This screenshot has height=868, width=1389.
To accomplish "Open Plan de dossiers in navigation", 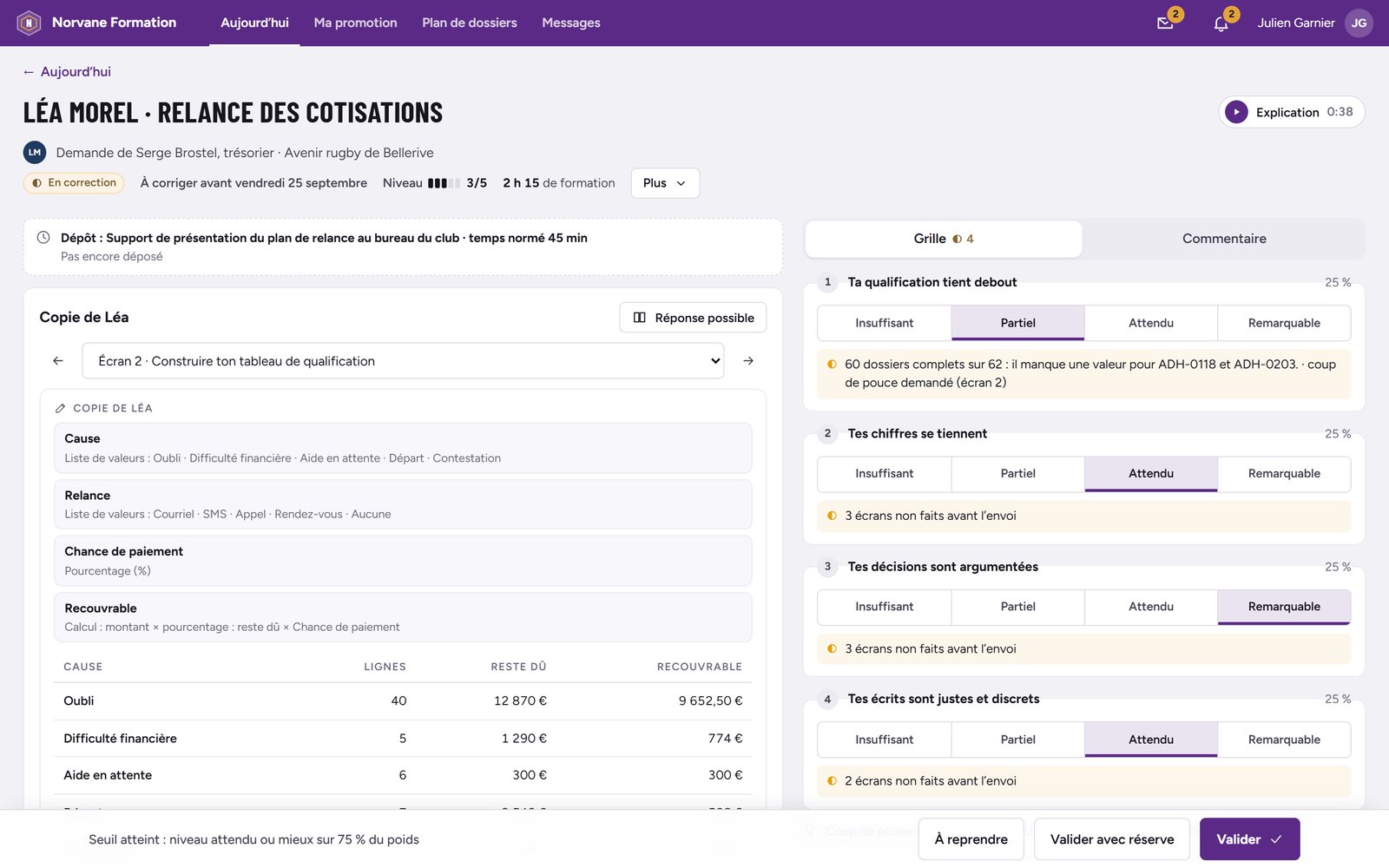I will pos(470,23).
